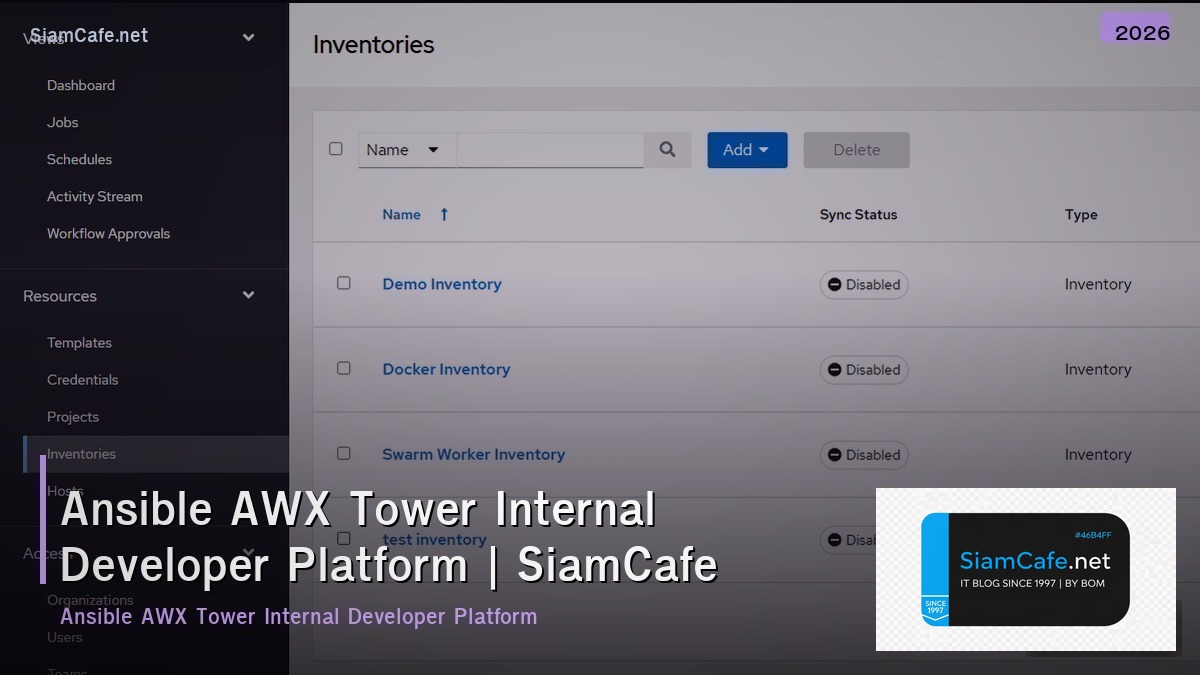Click the sort arrow beside the Name column
Image resolution: width=1200 pixels, height=675 pixels.
click(443, 214)
